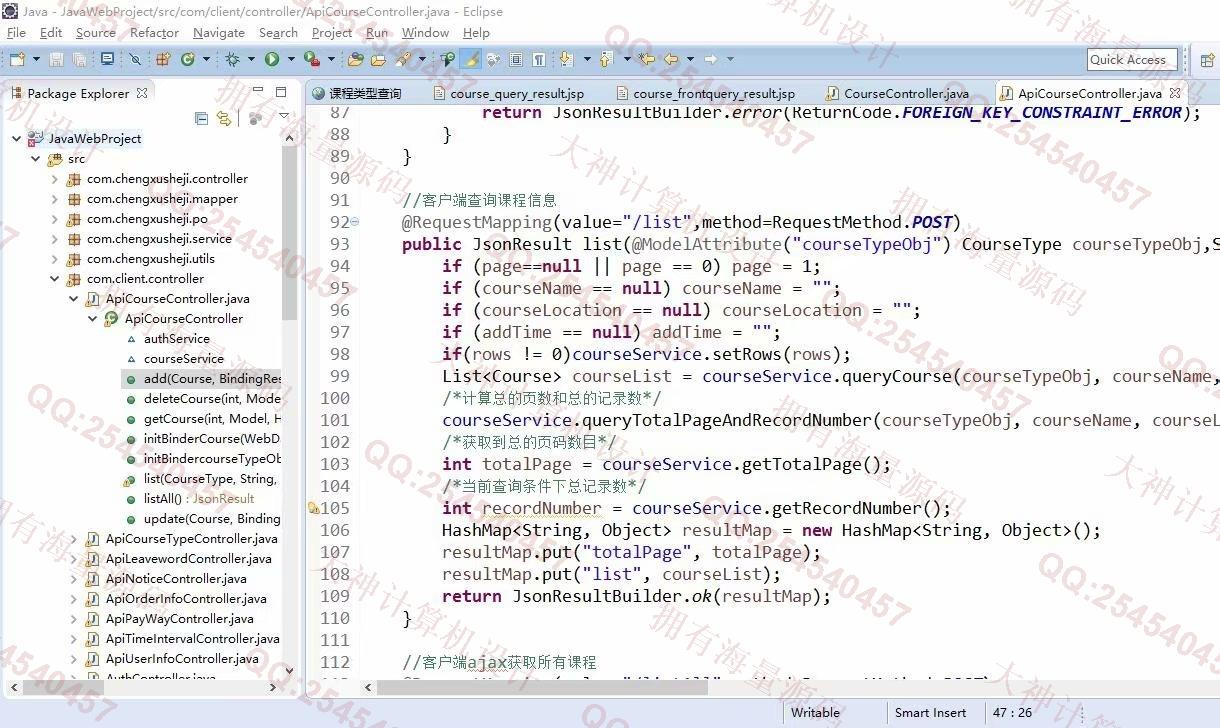The height and width of the screenshot is (728, 1220).
Task: Collapse All in Package Explorer
Action: [x=201, y=118]
